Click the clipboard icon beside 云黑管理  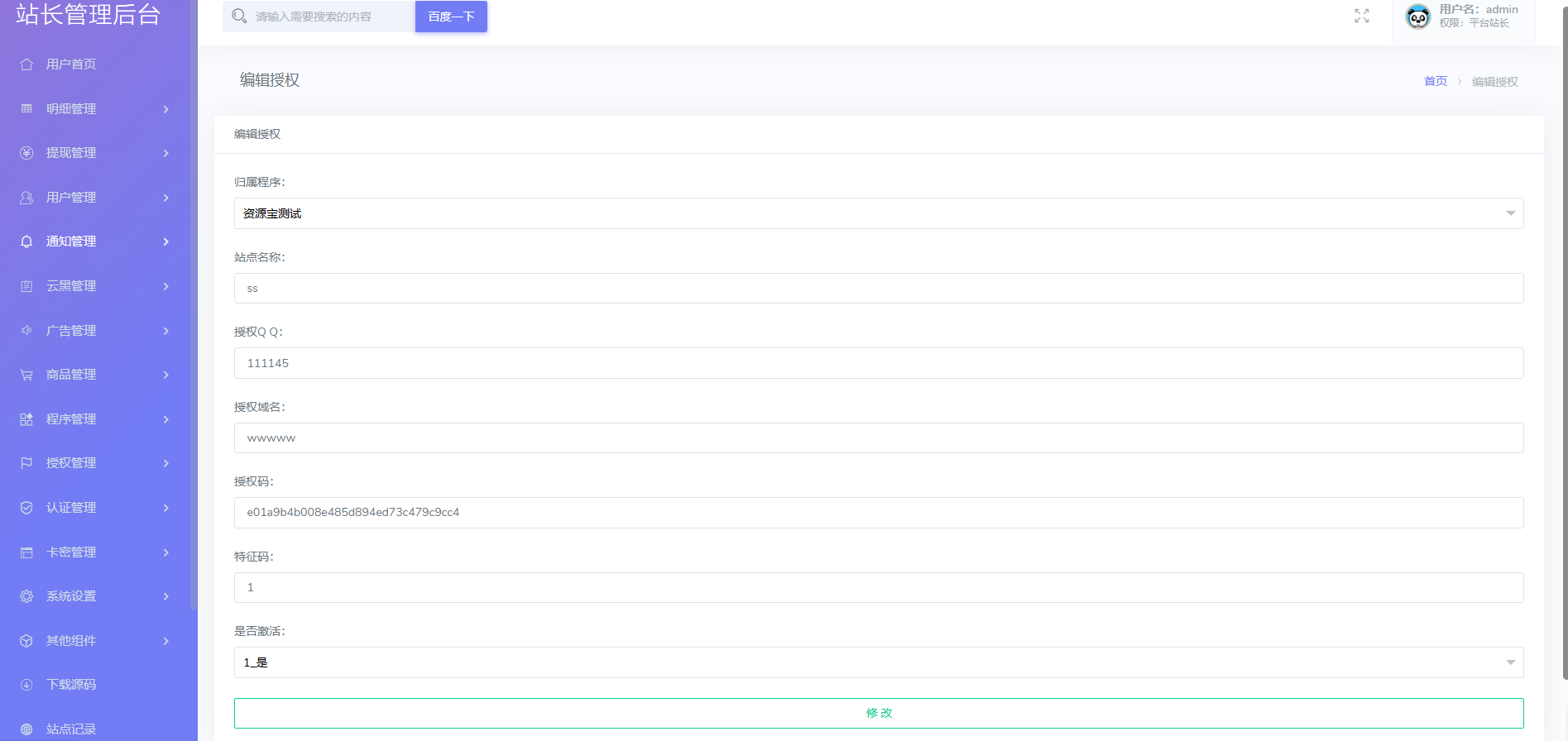tap(26, 286)
